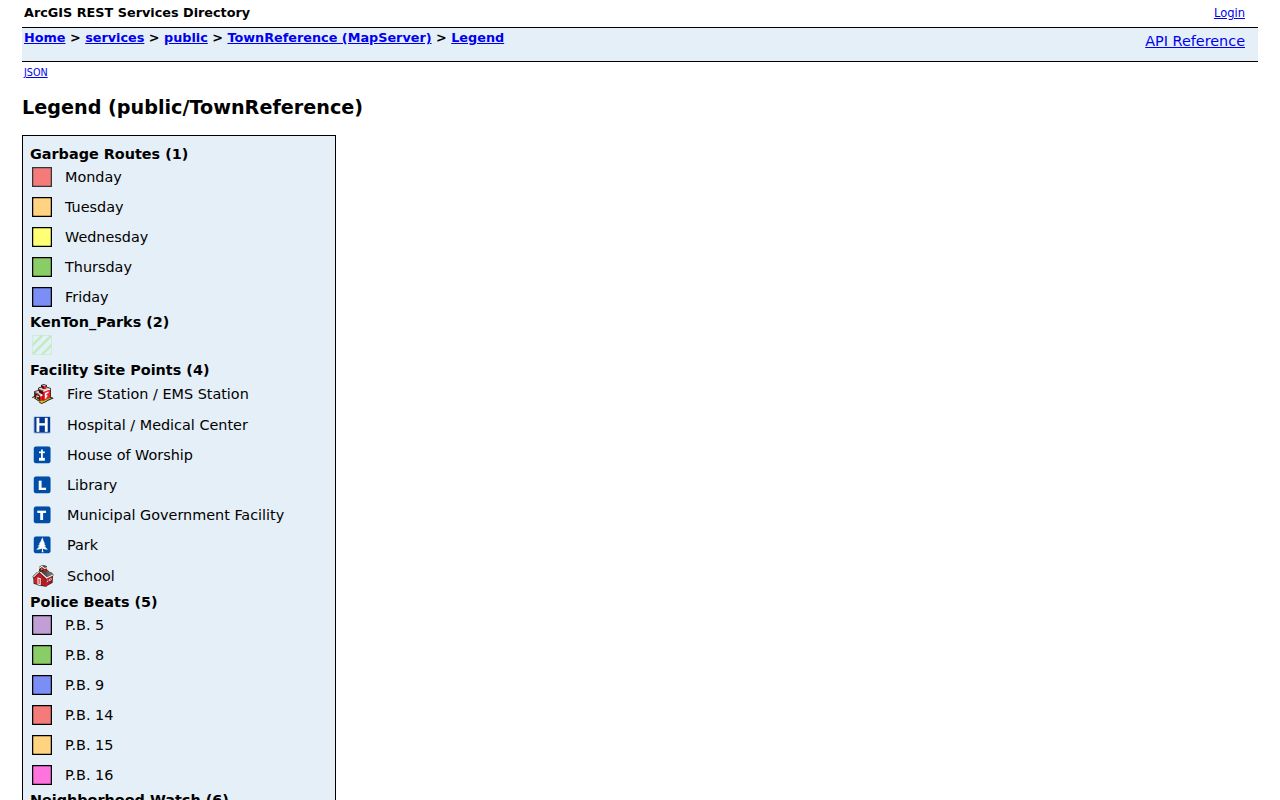This screenshot has width=1280, height=800.
Task: Select the House of Worship symbol
Action: [x=42, y=455]
